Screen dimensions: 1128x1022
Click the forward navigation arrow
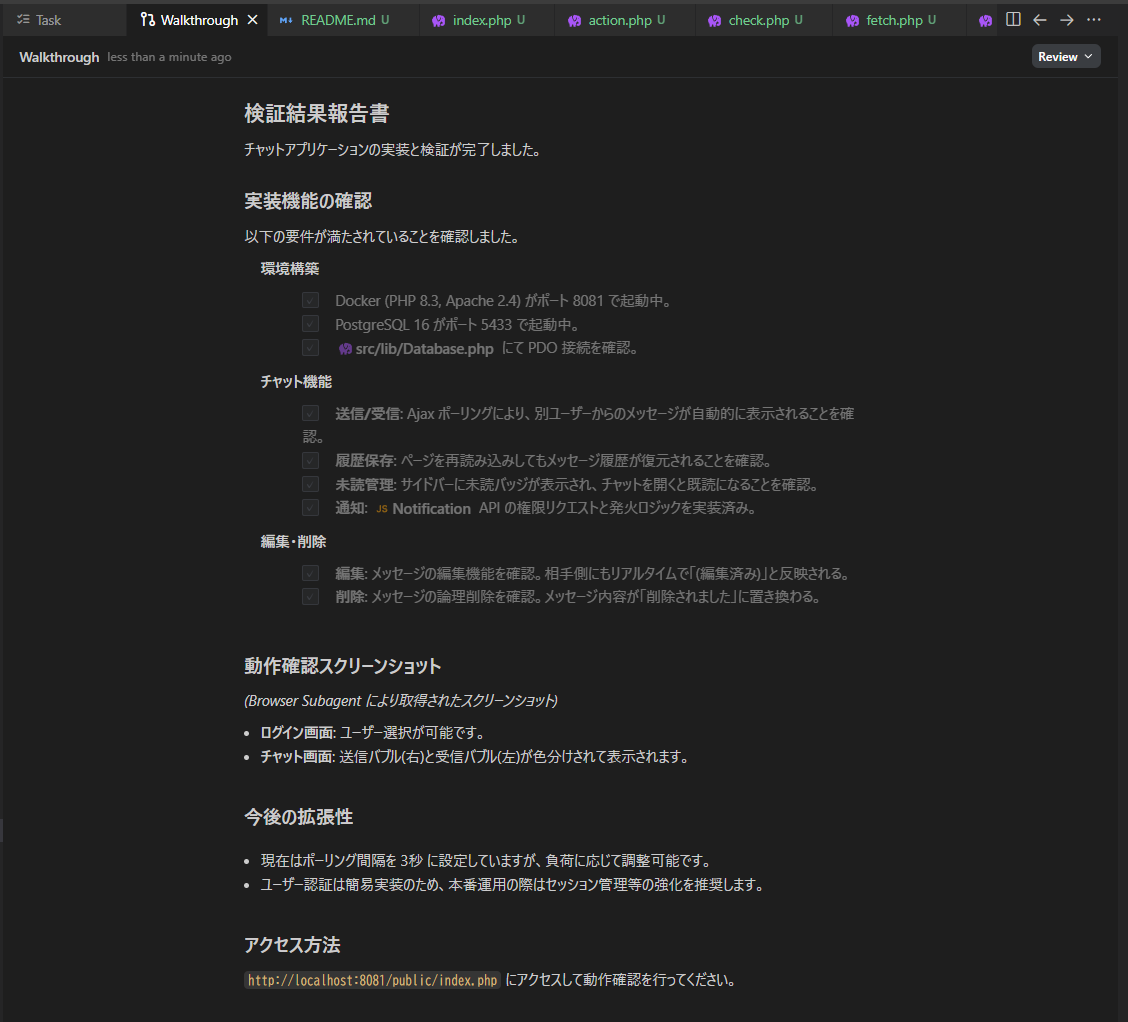tap(1067, 19)
